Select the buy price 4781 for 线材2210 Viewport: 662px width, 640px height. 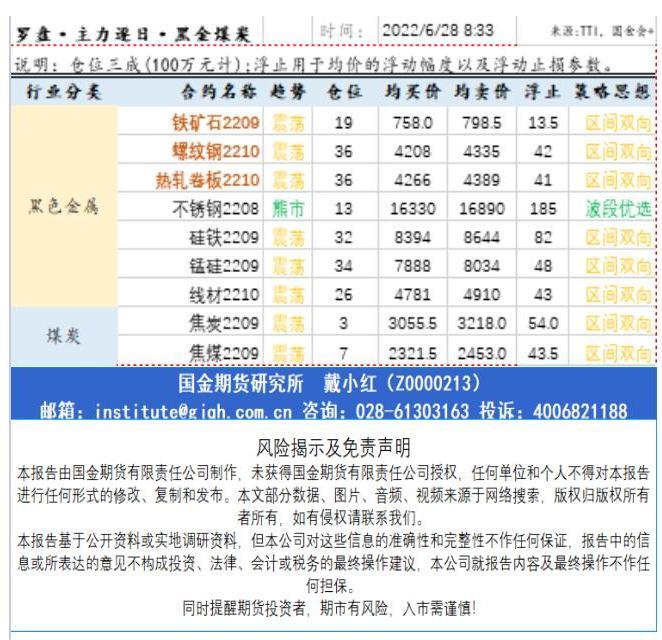pos(412,295)
